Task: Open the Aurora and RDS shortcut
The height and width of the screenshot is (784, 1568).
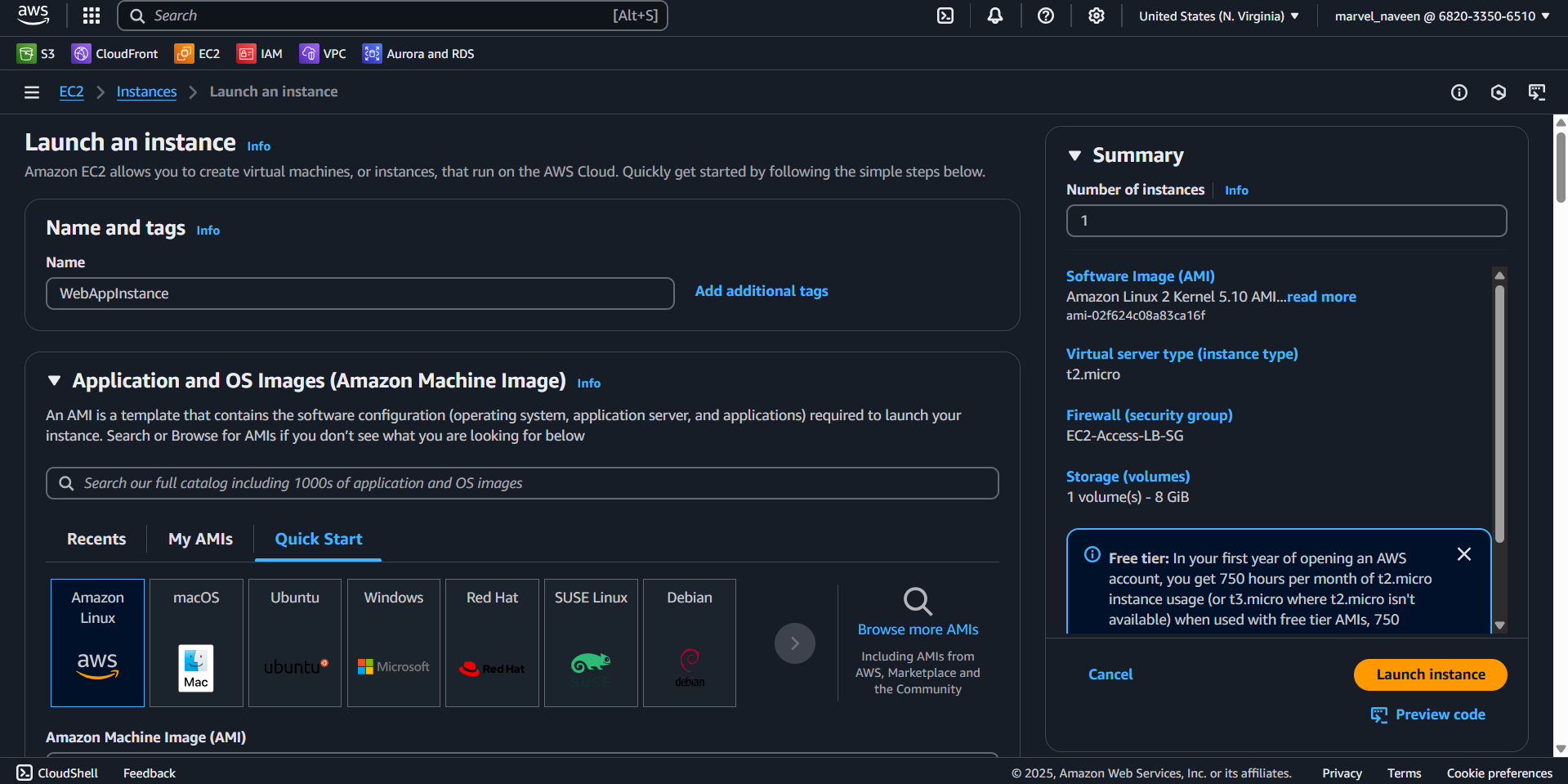Action: tap(418, 54)
